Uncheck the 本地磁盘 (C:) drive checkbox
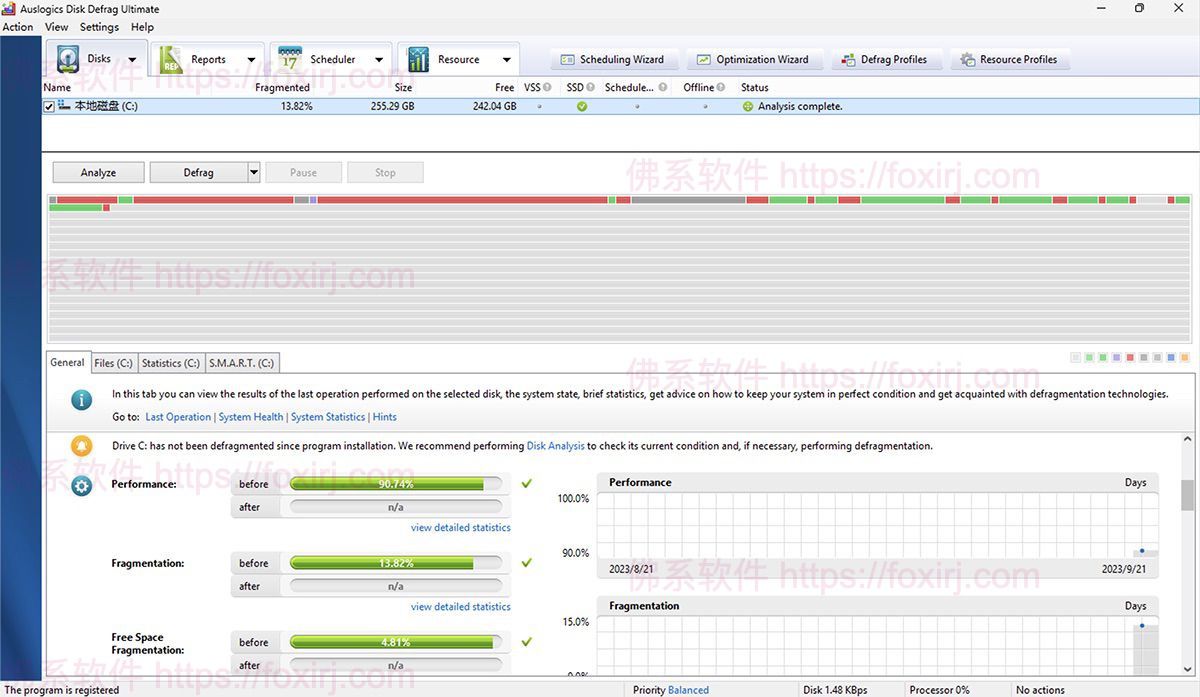 (x=48, y=105)
